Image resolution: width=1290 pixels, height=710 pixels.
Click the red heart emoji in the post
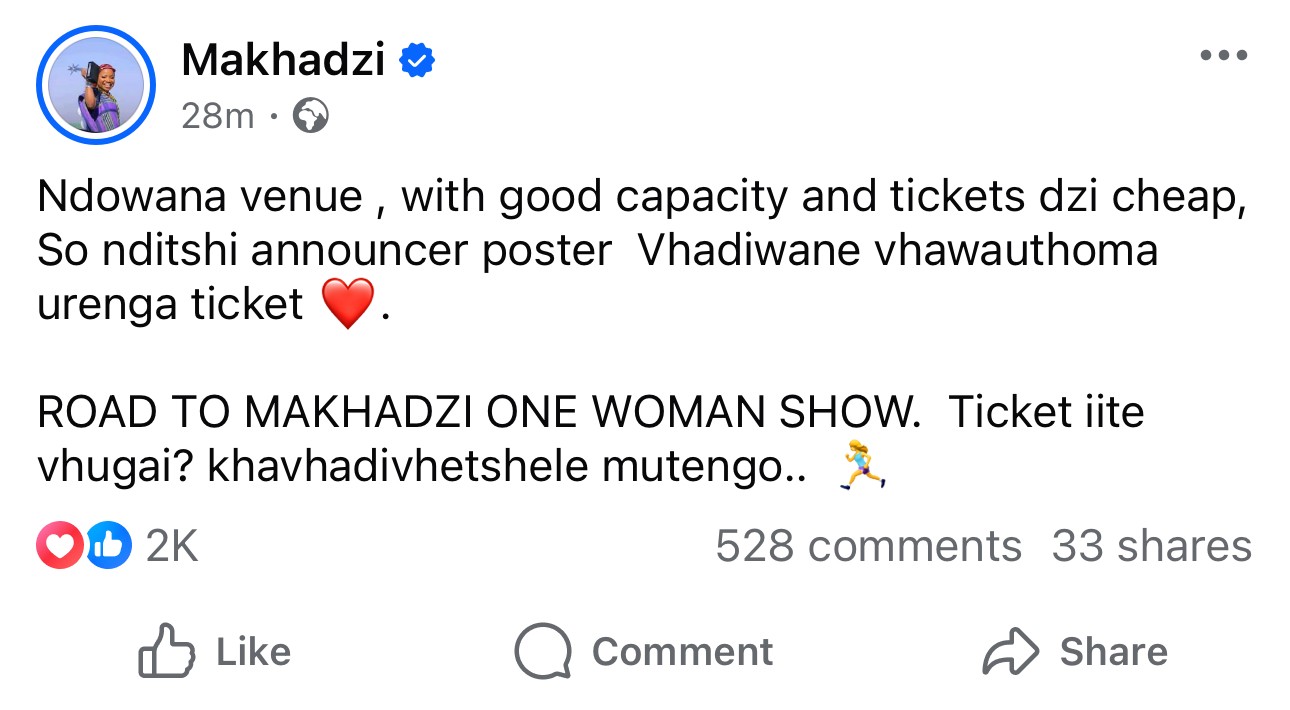pyautogui.click(x=348, y=304)
